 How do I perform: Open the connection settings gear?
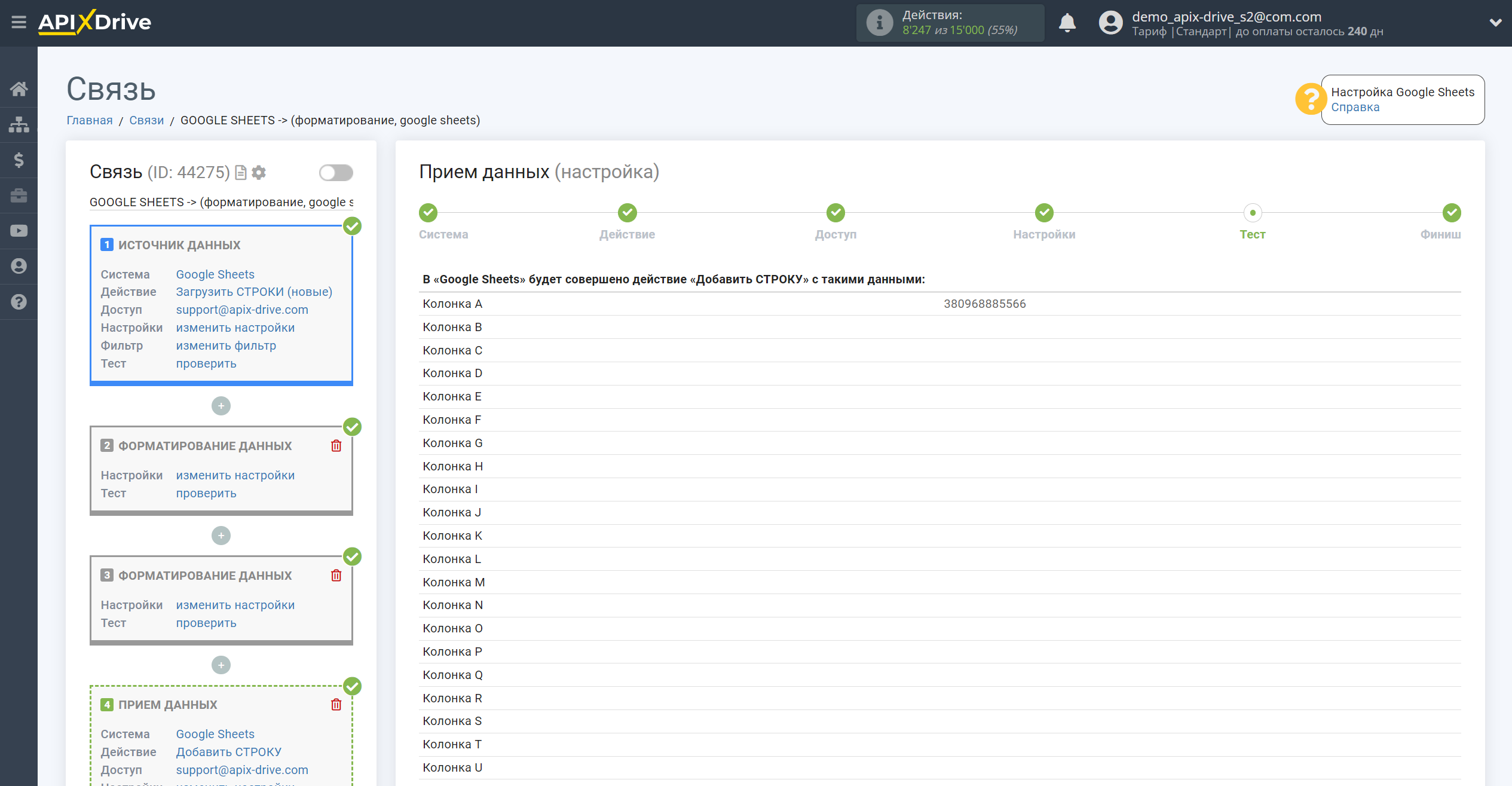pos(259,173)
